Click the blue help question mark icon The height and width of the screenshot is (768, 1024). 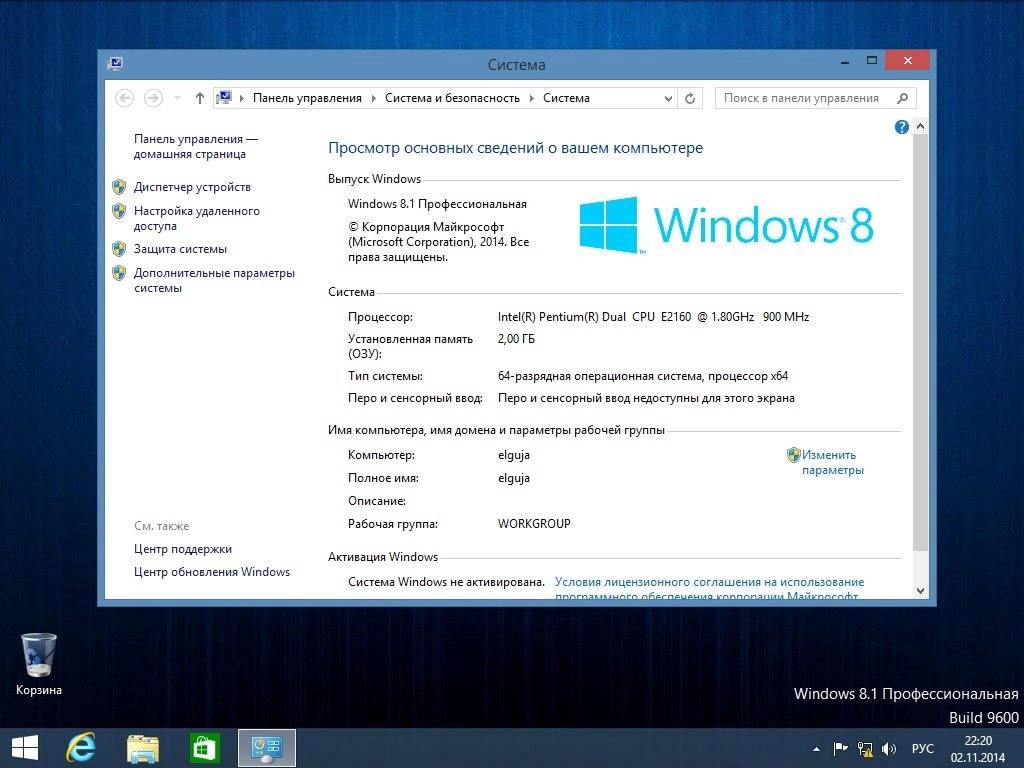[x=901, y=127]
